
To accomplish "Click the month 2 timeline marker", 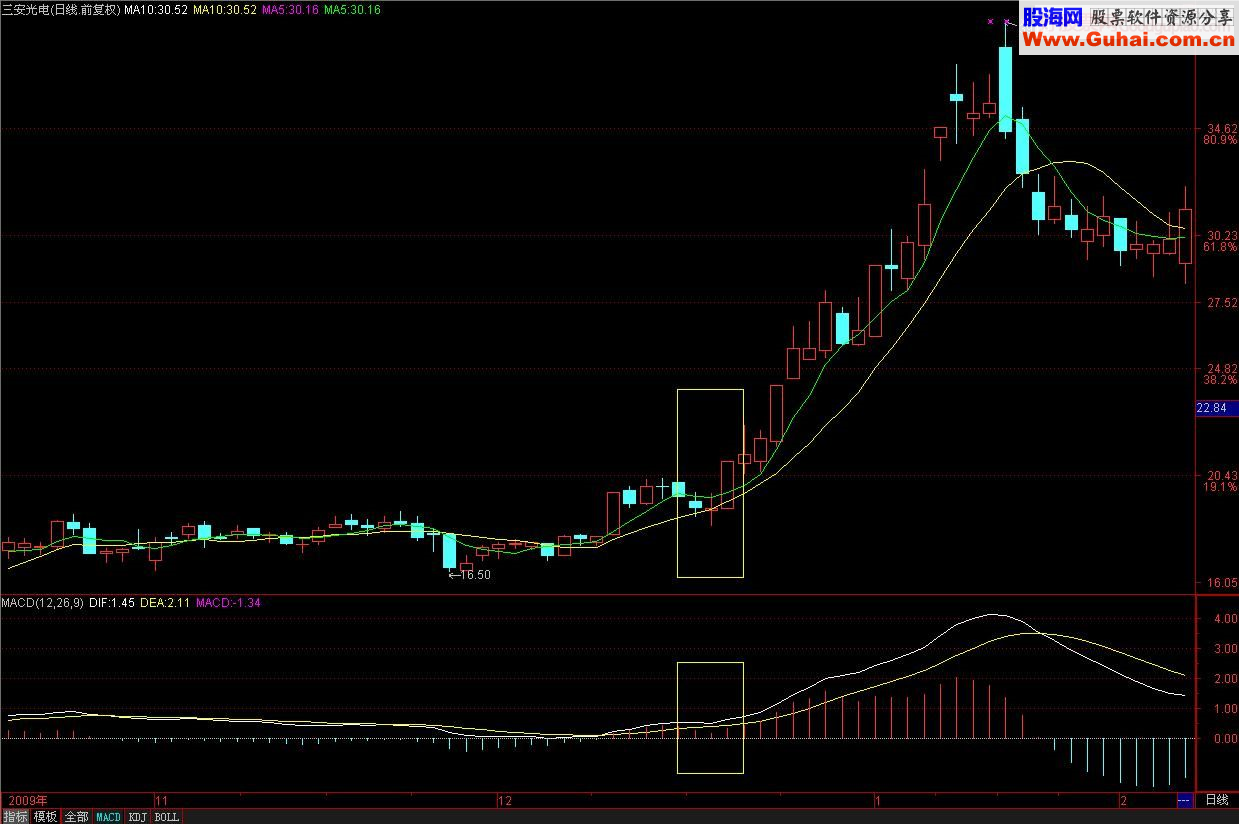I will tap(1123, 801).
